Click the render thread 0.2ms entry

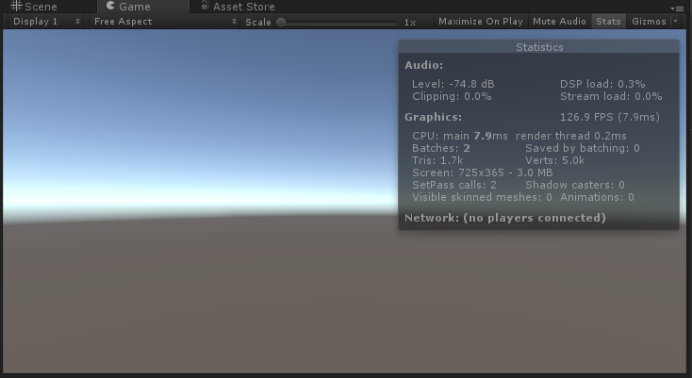click(x=571, y=136)
